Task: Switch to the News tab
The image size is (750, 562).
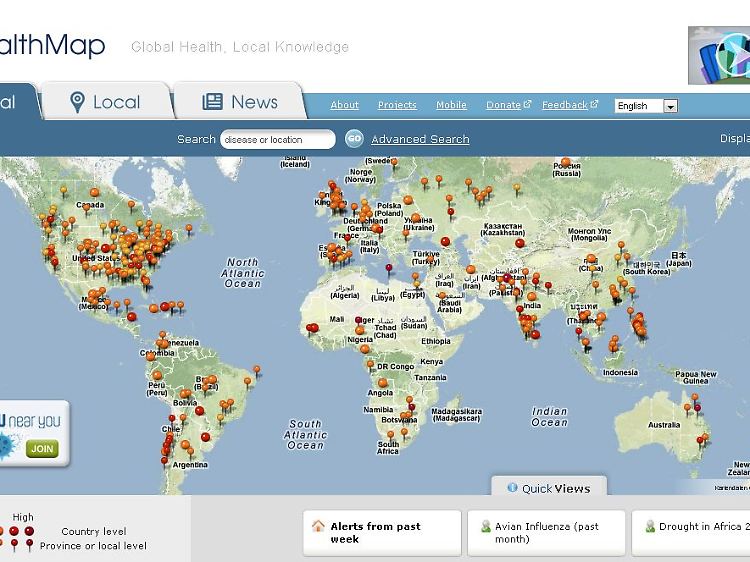Action: pos(239,101)
